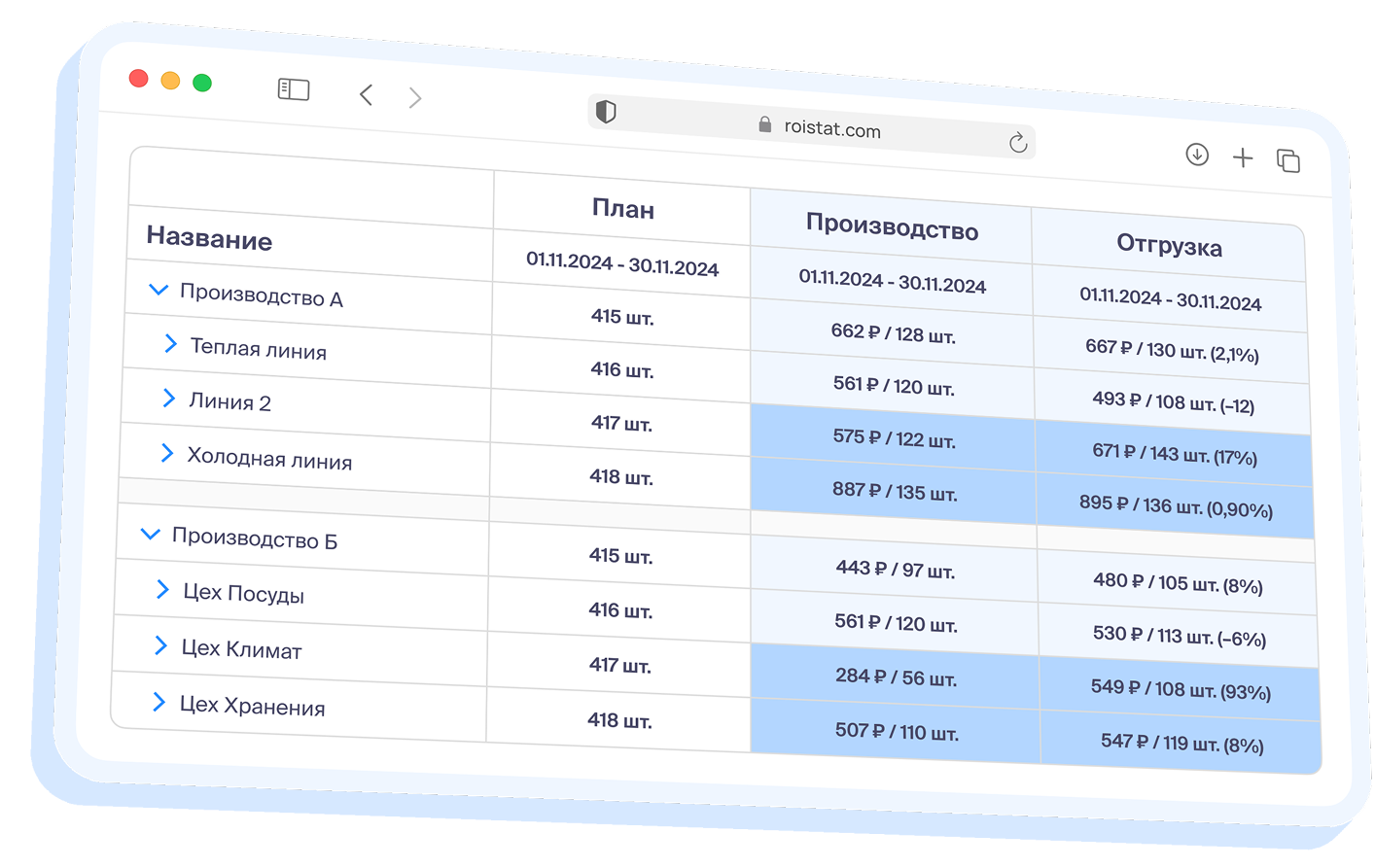Open the downloads icon in toolbar
Image resolution: width=1375 pixels, height=868 pixels.
pos(1197,155)
